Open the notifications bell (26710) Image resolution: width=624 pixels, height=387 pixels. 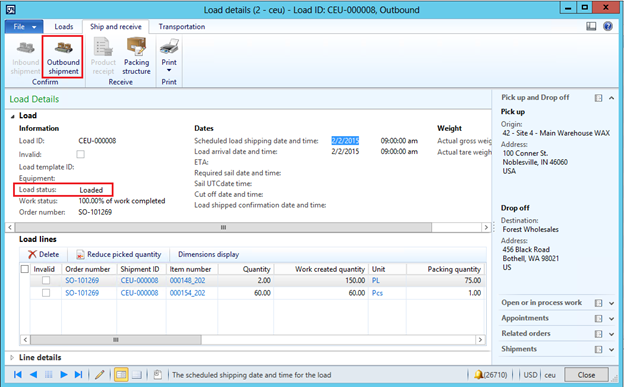coord(490,375)
